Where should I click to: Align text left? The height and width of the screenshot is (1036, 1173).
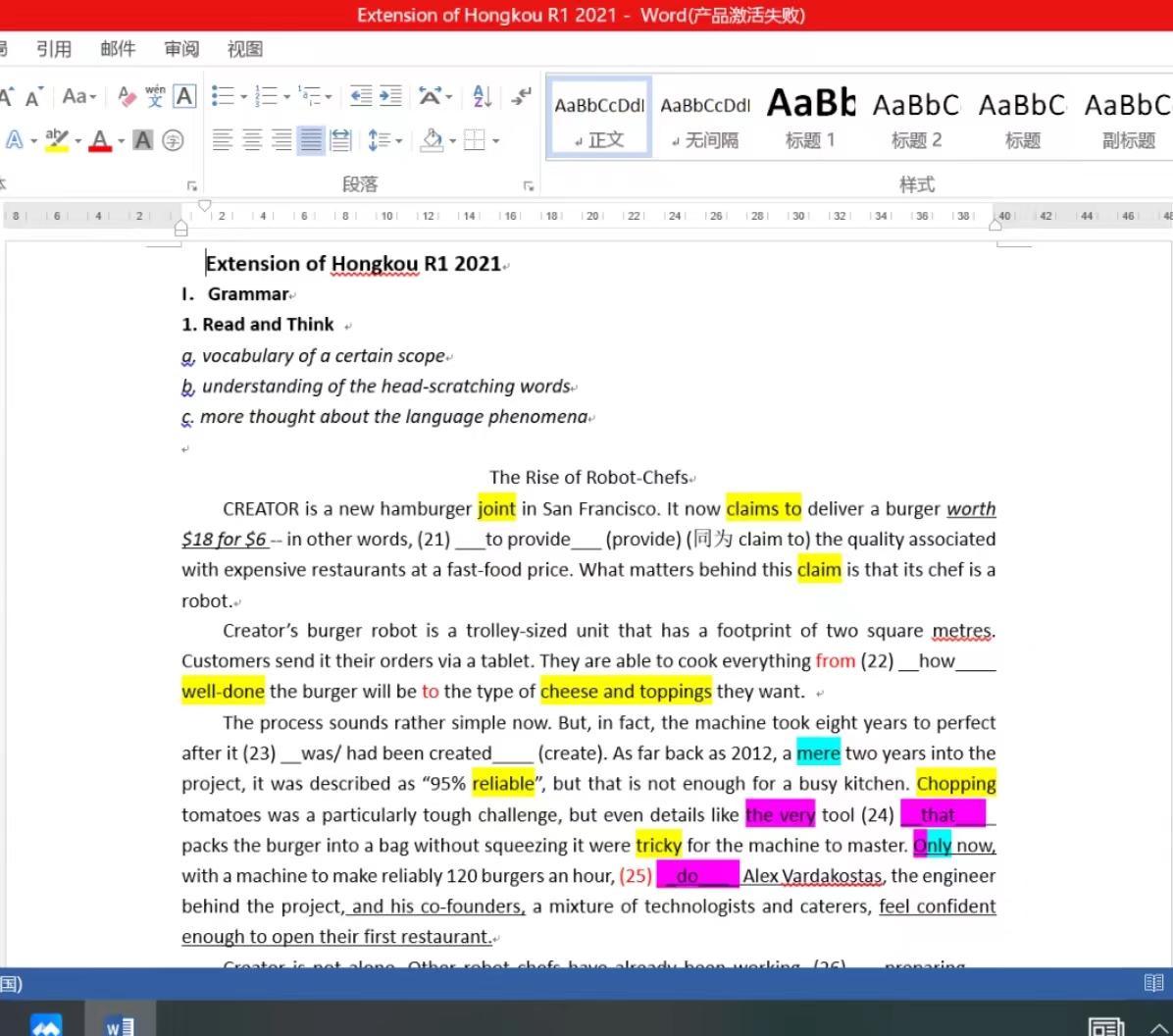coord(223,140)
